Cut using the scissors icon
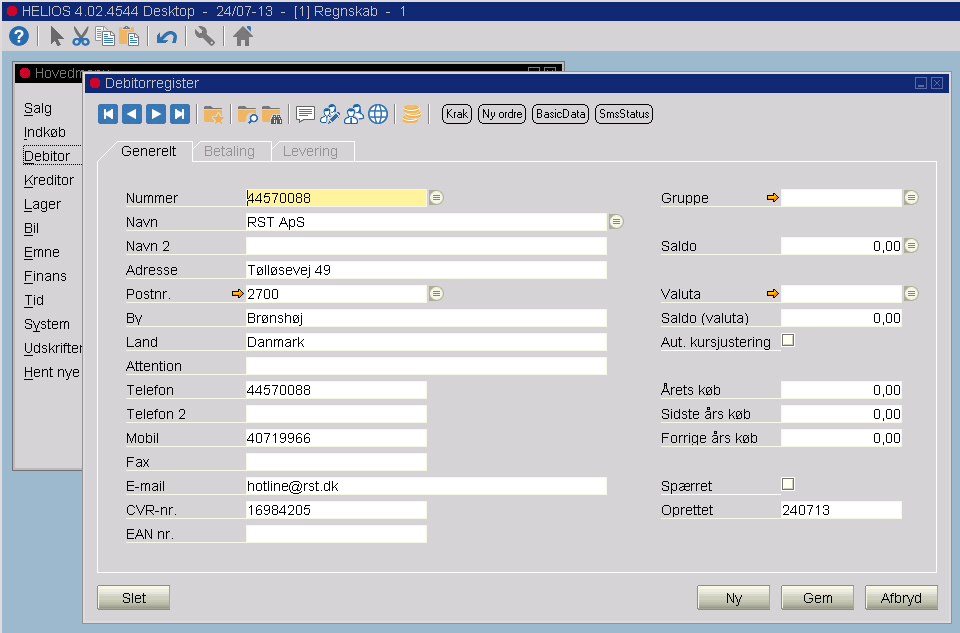This screenshot has width=960, height=633. tap(80, 37)
